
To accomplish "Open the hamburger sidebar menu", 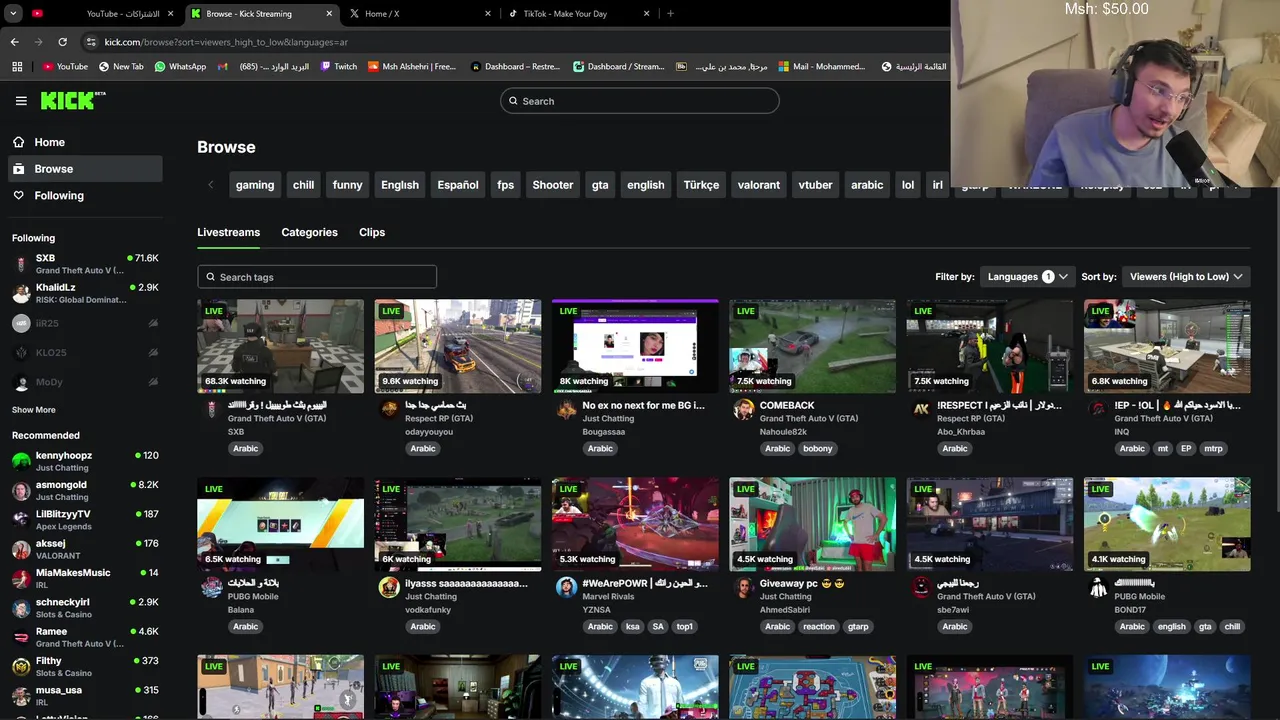I will click(x=21, y=101).
